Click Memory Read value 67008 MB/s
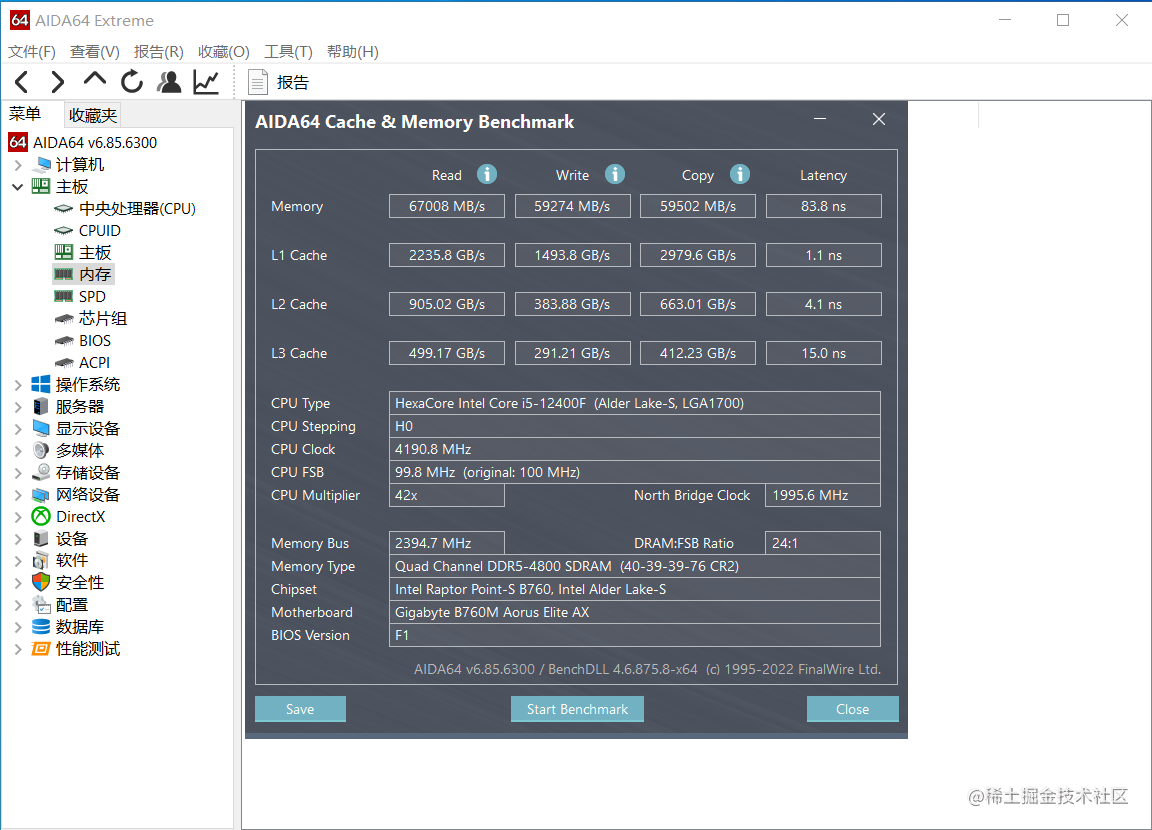Viewport: 1152px width, 830px height. coord(447,206)
